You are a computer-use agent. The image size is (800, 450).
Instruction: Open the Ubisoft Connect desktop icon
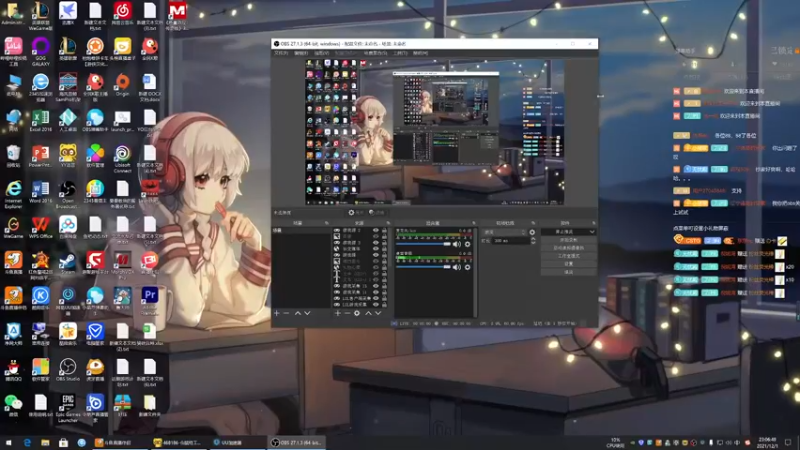coord(122,159)
